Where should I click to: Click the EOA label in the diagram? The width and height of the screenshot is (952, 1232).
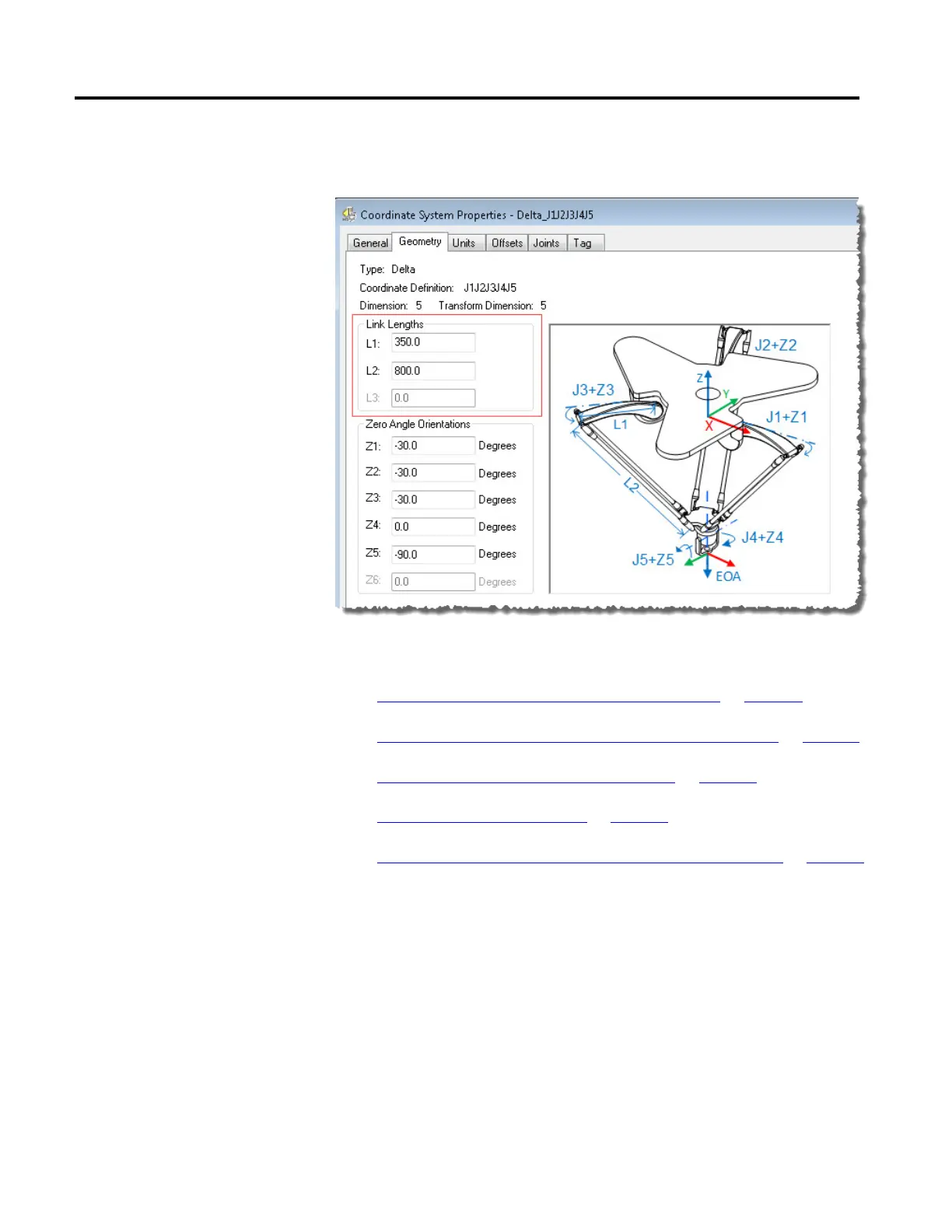pos(728,576)
